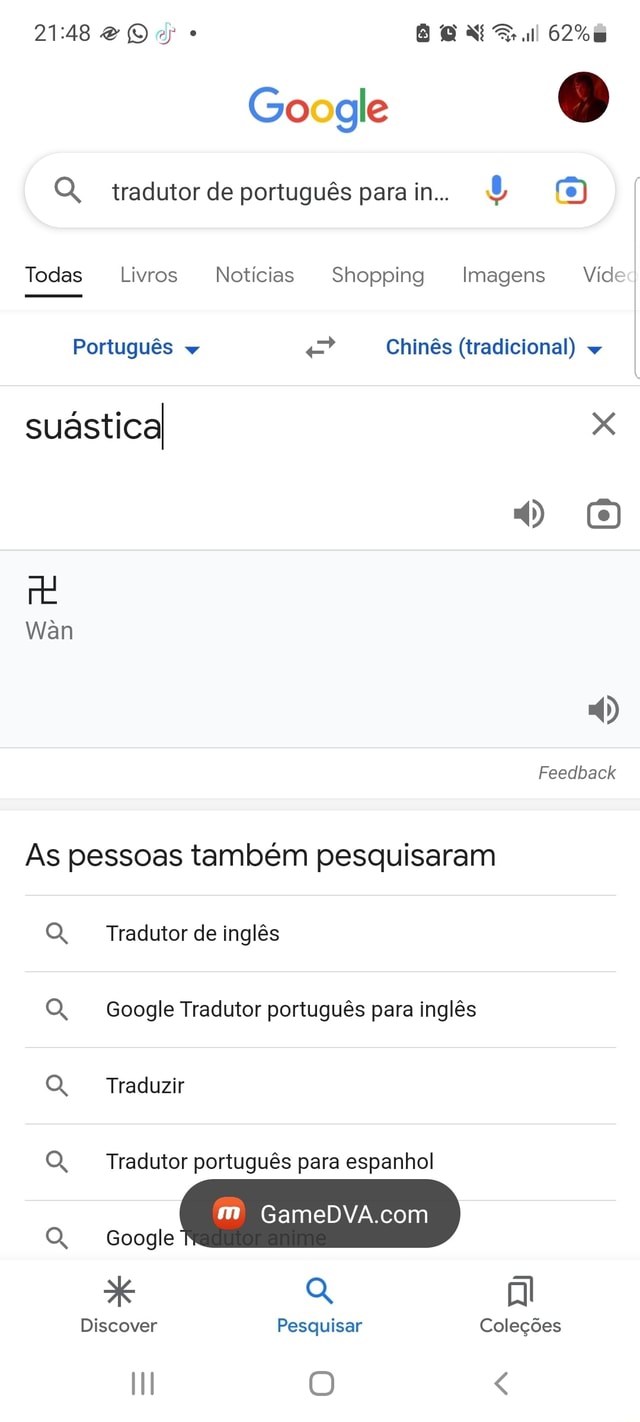Swap translation languages with the arrows icon
Screen dimensions: 640x1422
click(319, 346)
